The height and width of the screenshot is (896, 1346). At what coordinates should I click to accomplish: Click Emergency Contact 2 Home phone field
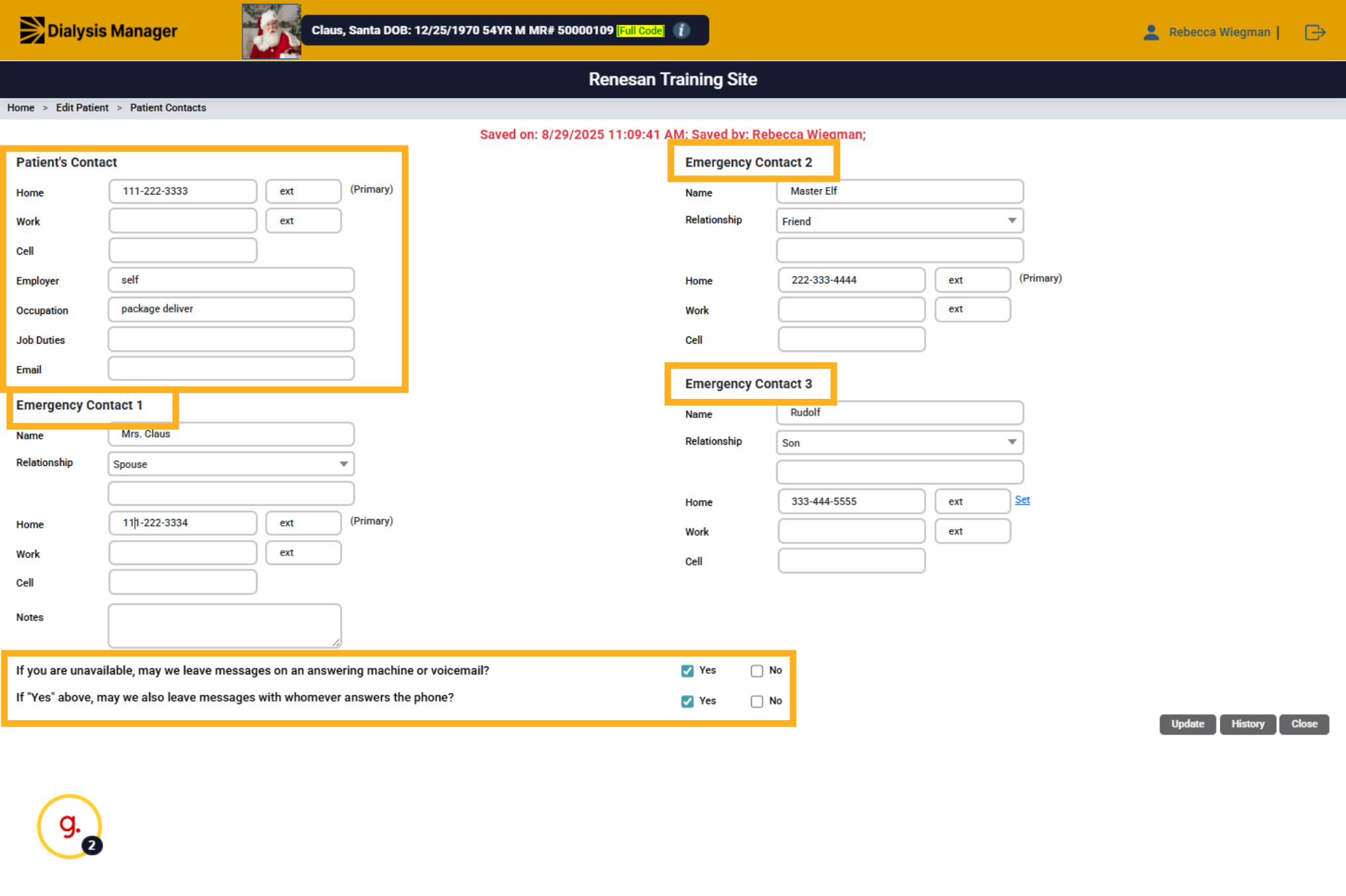(851, 280)
